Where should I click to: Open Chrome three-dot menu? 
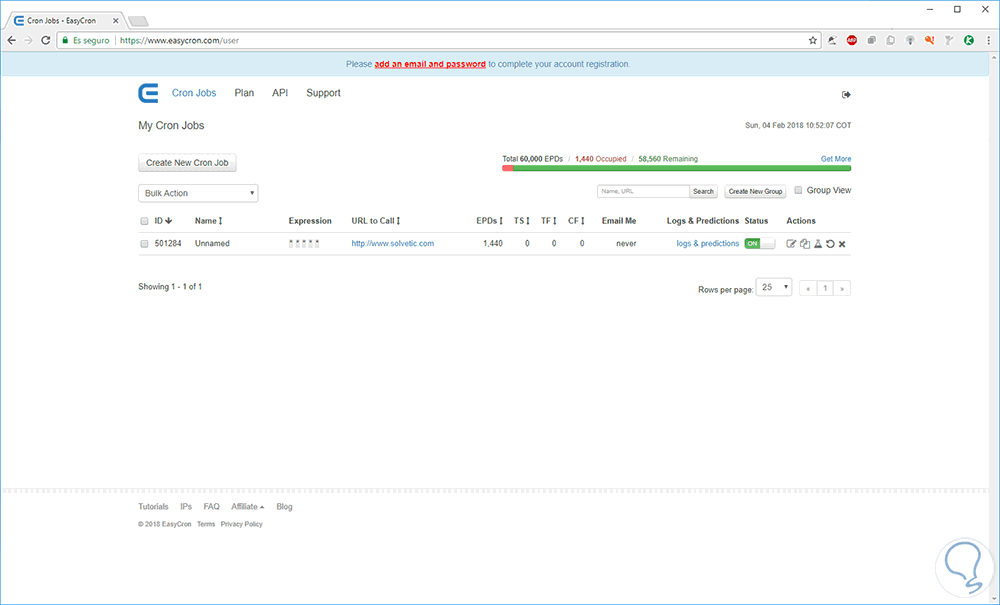pos(989,40)
